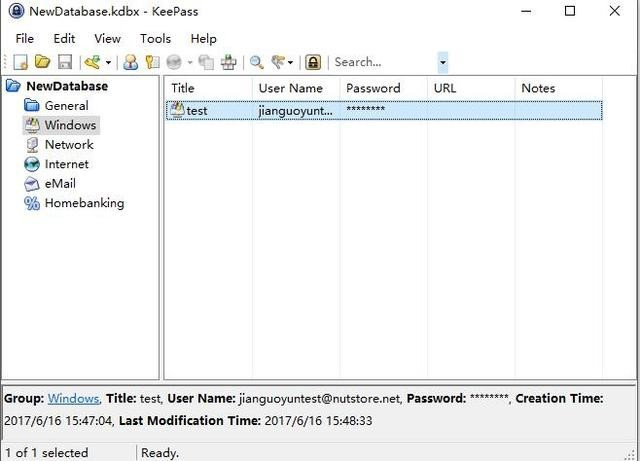Image resolution: width=640 pixels, height=461 pixels.
Task: Click the Show Entries toolbar icon
Action: click(x=278, y=62)
